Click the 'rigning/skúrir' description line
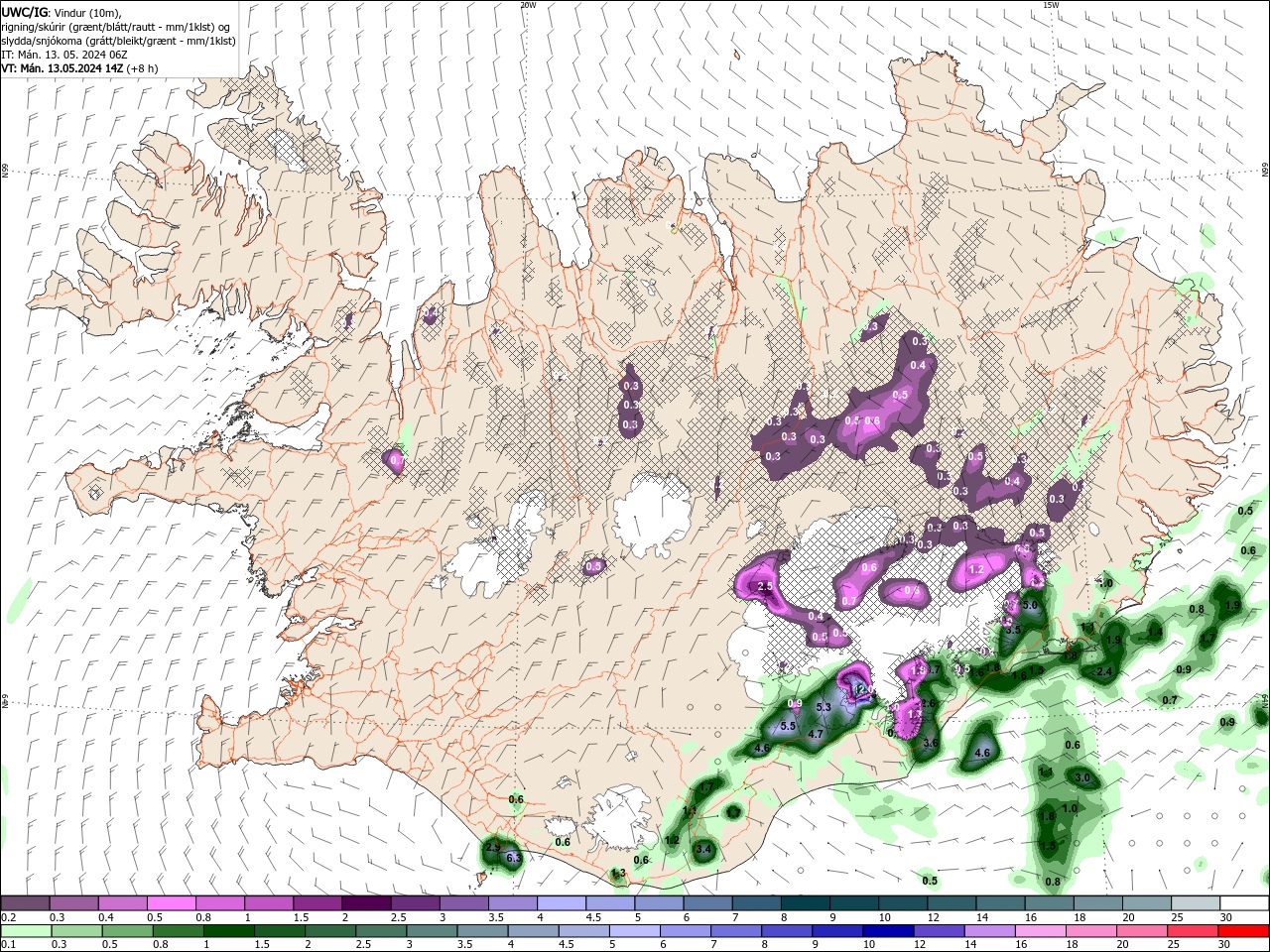 point(116,26)
